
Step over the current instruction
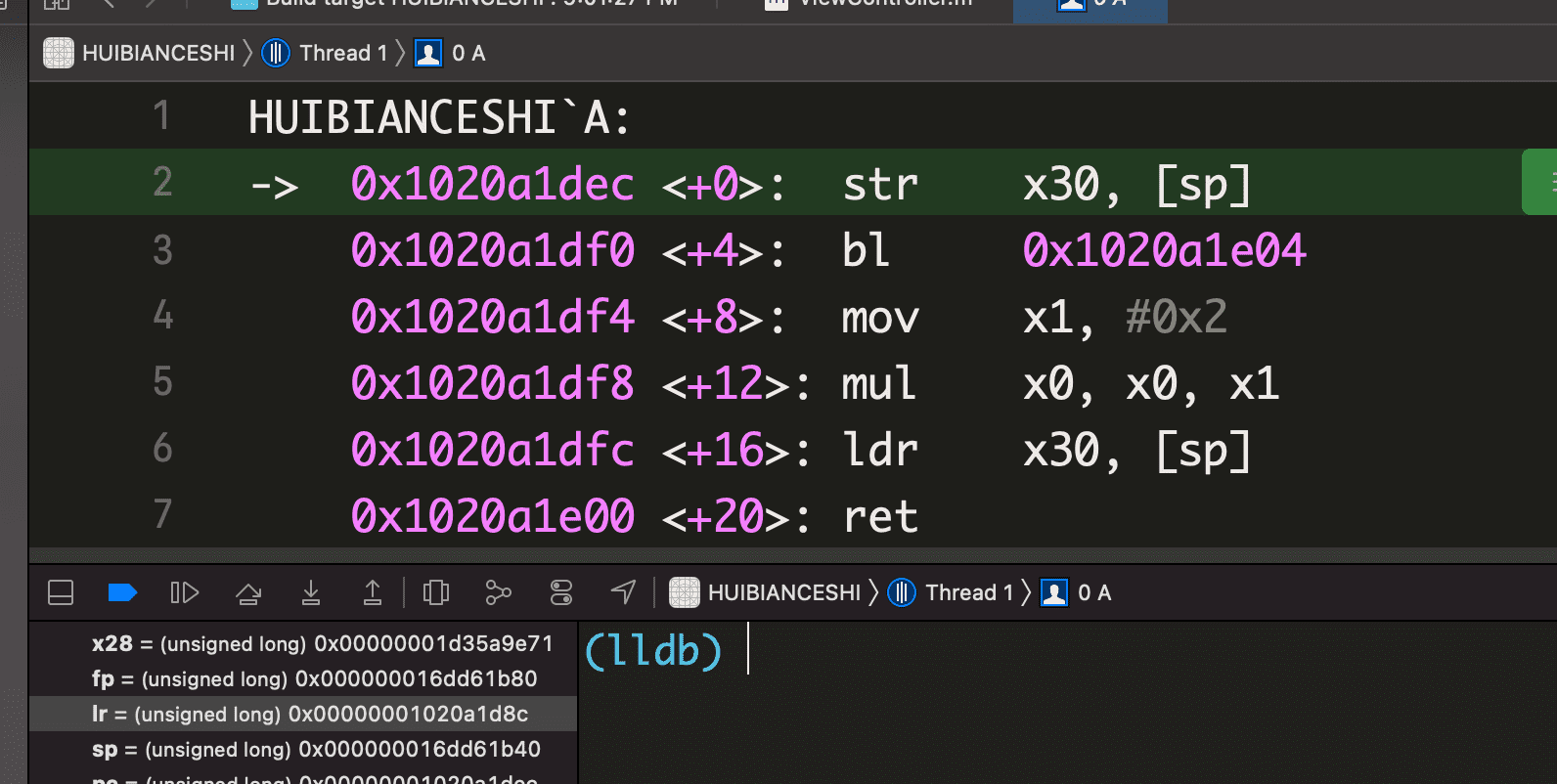tap(248, 592)
